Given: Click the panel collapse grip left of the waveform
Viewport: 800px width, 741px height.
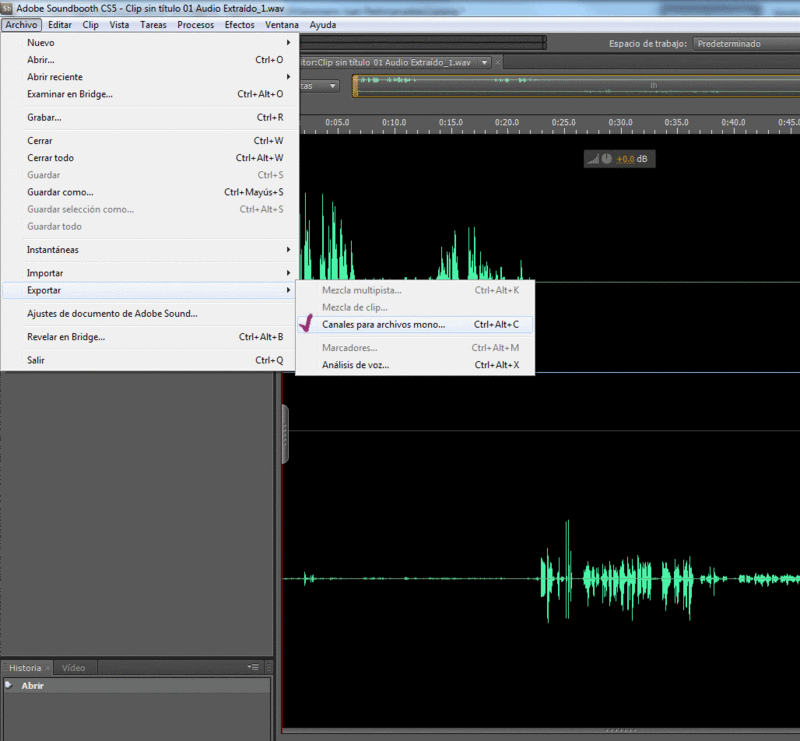Looking at the screenshot, I should pyautogui.click(x=285, y=434).
